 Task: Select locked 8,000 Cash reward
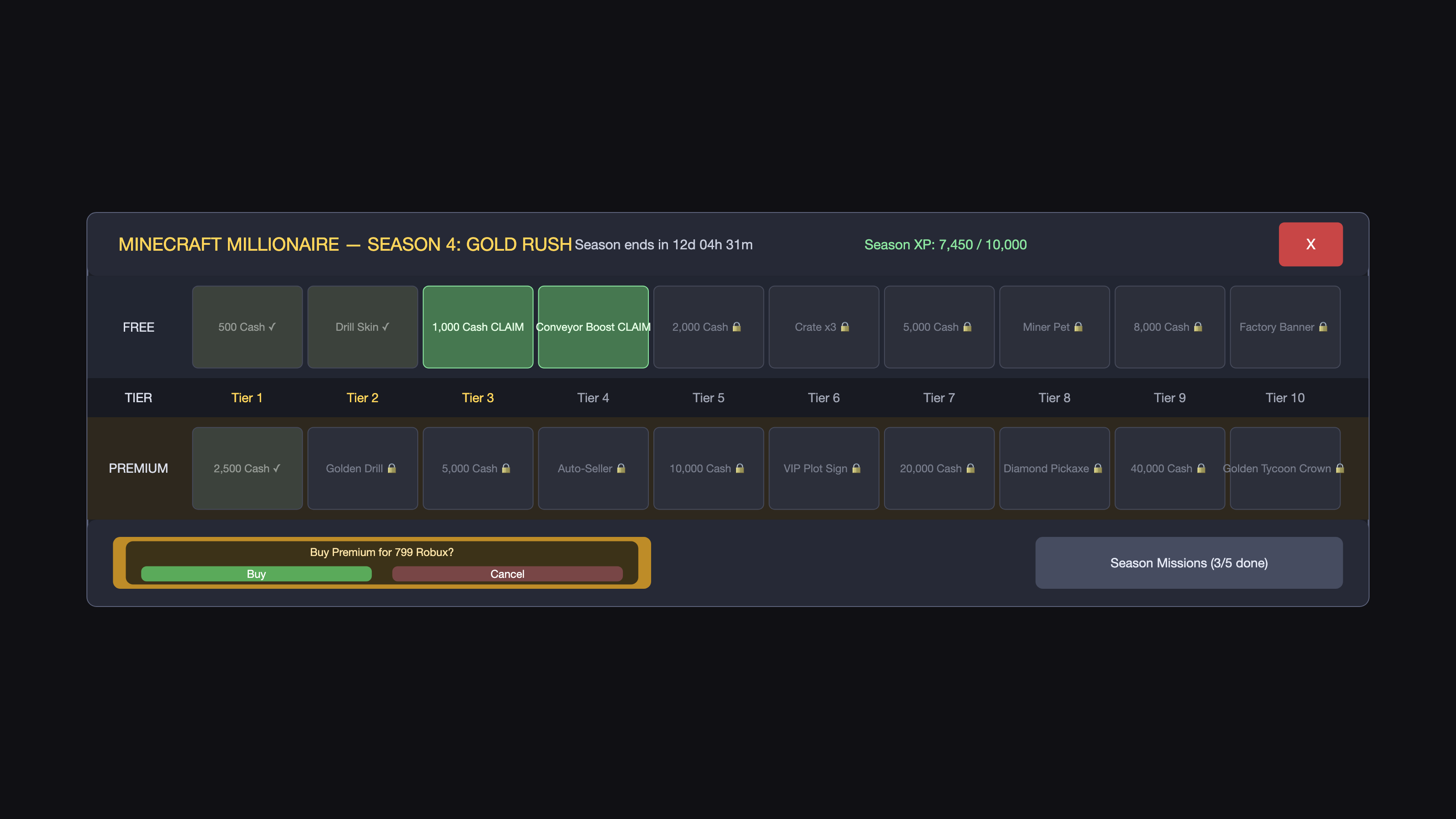(x=1169, y=327)
